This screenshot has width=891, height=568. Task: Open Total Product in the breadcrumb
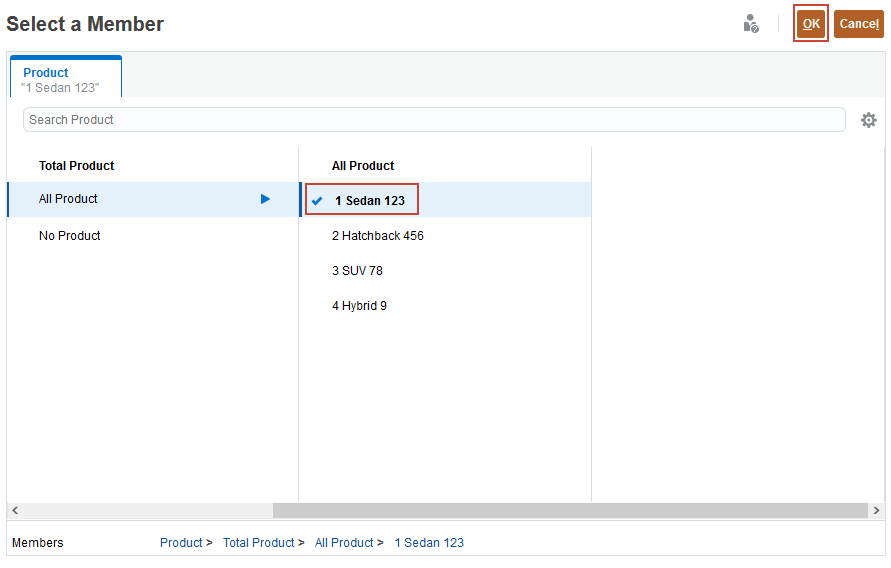tap(259, 542)
